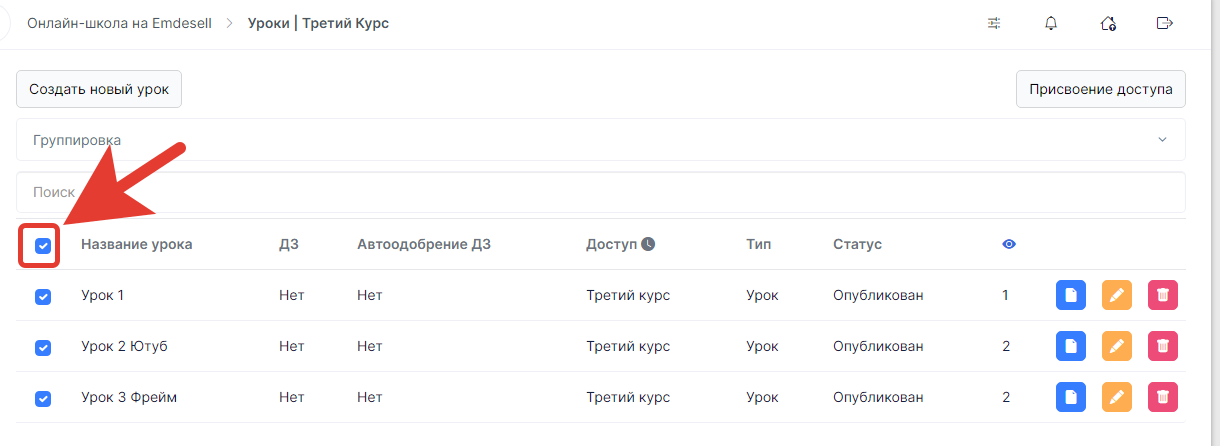Click the clock icon next to Доступ

click(648, 244)
